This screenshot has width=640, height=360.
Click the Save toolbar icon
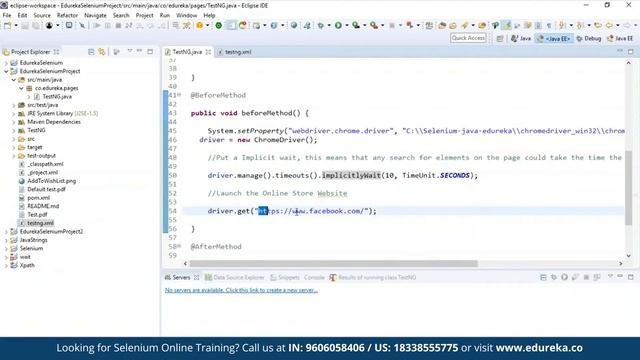coord(25,26)
